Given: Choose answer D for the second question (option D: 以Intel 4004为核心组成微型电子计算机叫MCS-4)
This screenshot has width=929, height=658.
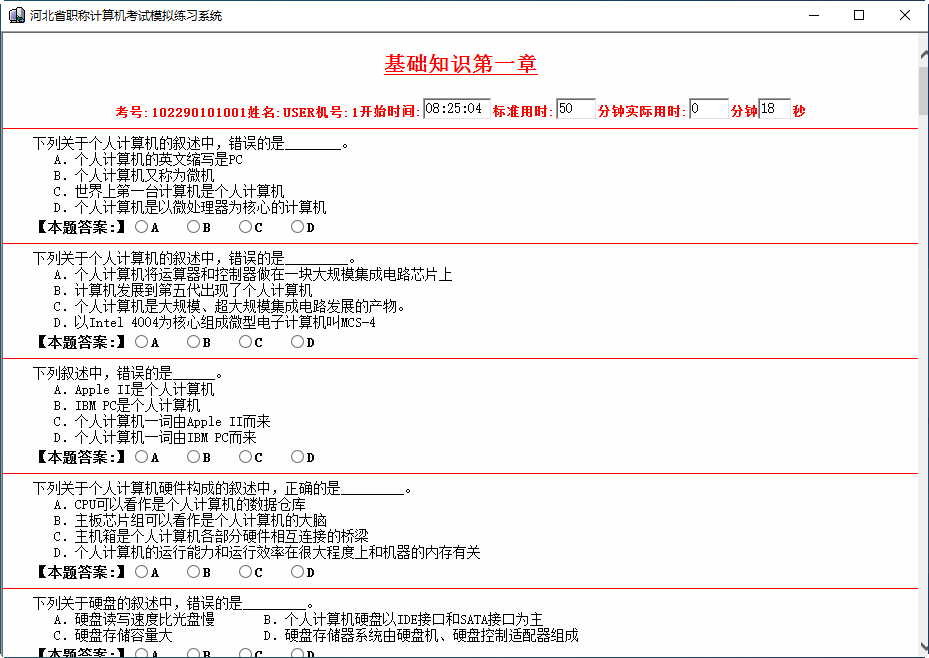Looking at the screenshot, I should click(298, 341).
